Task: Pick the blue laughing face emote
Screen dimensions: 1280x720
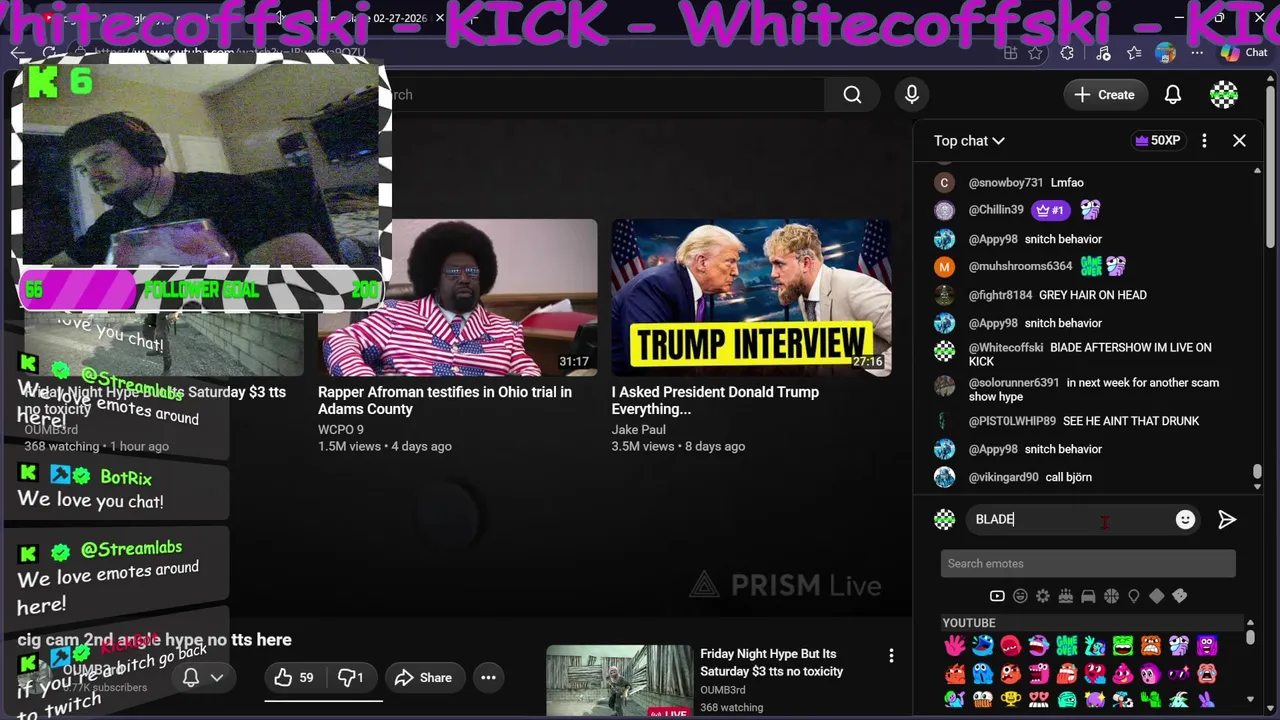Action: point(983,645)
